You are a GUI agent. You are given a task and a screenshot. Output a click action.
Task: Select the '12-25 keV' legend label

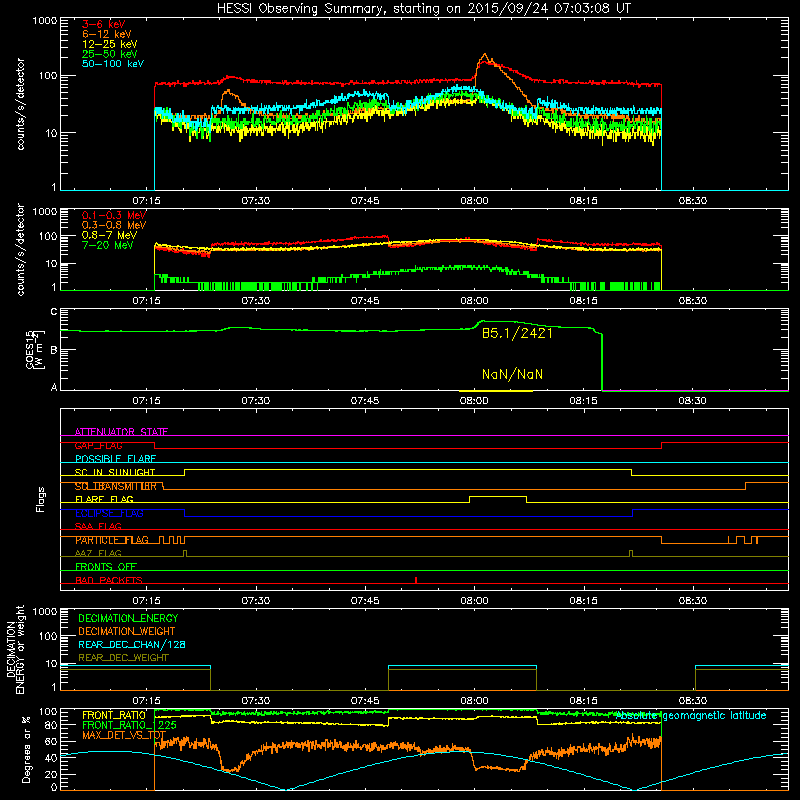click(x=110, y=44)
